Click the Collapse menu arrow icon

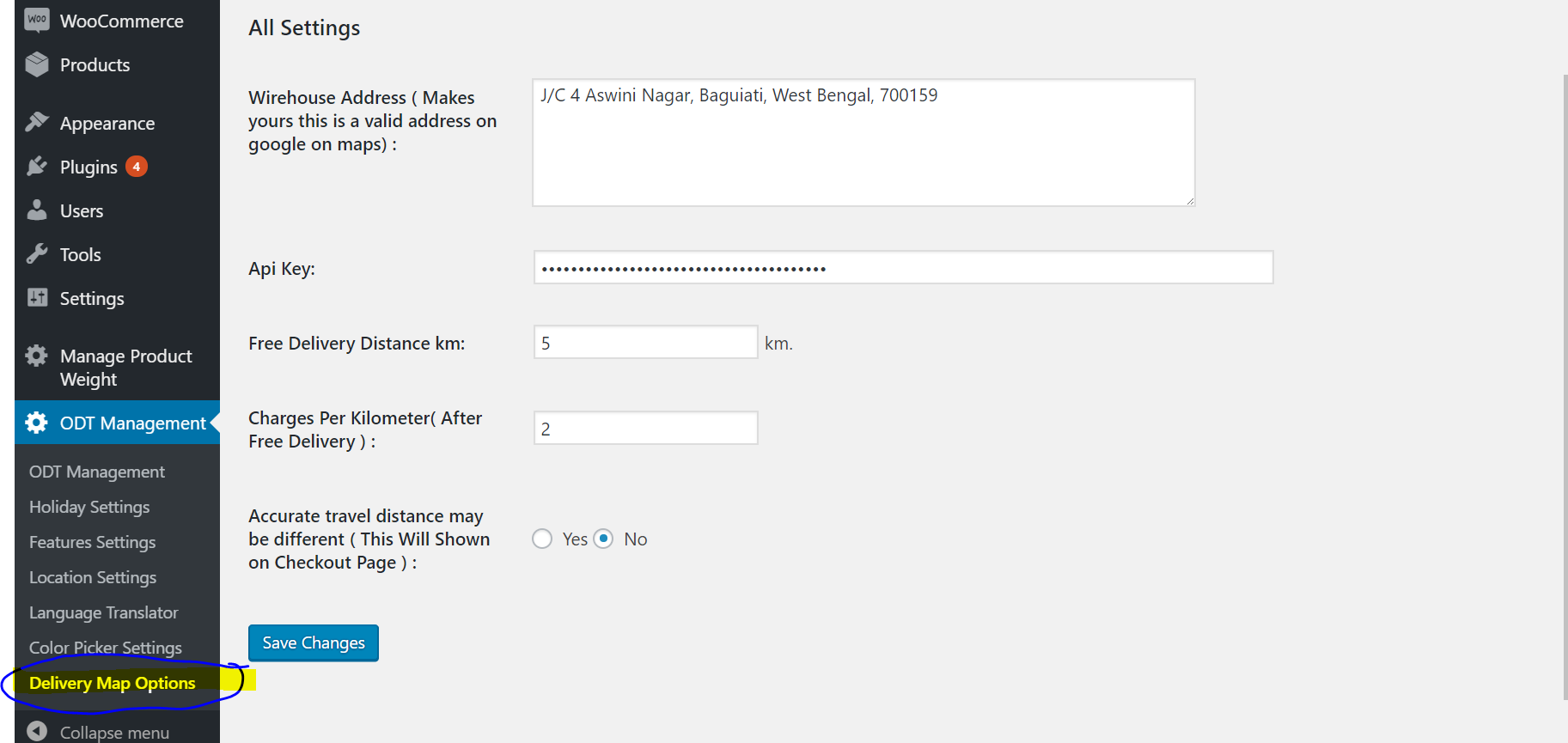pos(37,731)
